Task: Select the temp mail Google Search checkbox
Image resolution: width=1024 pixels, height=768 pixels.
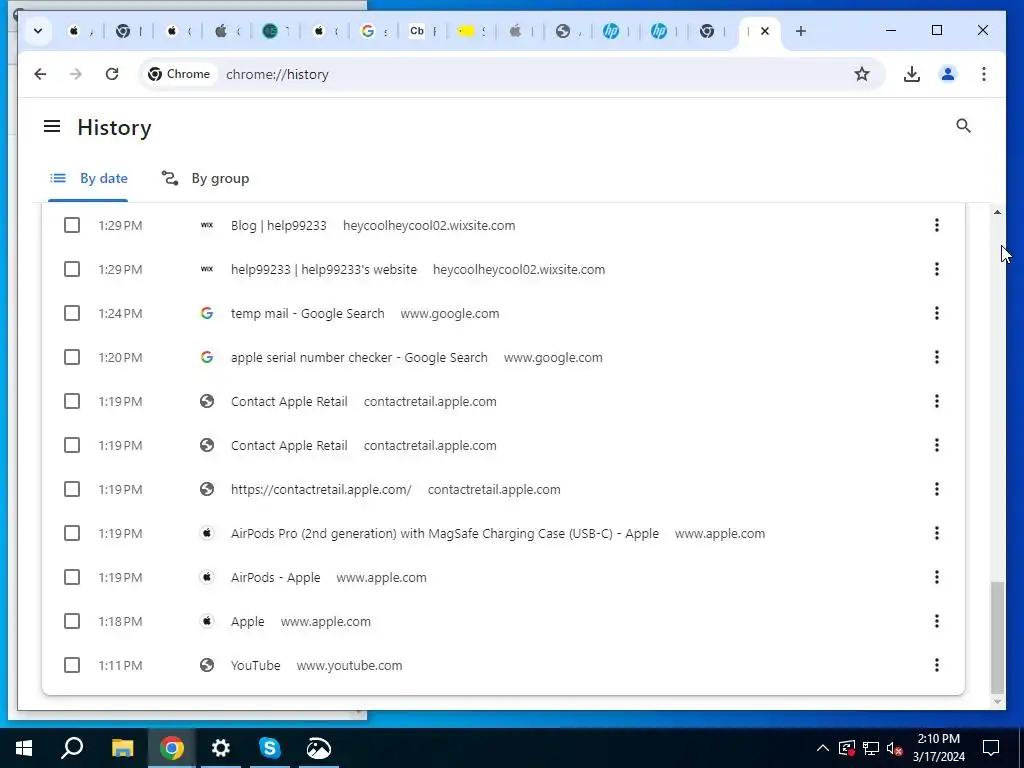Action: click(x=72, y=313)
